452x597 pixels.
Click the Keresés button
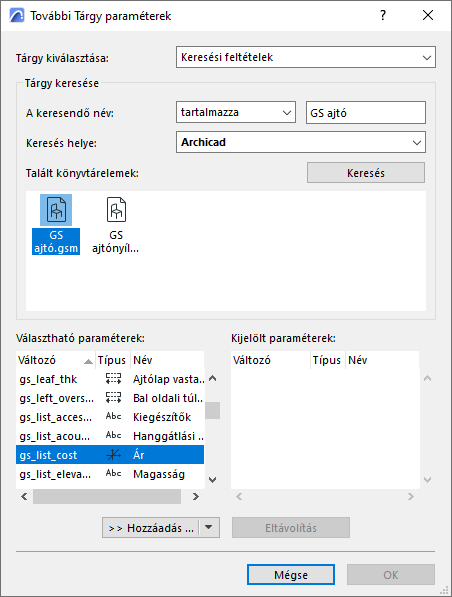[x=366, y=173]
